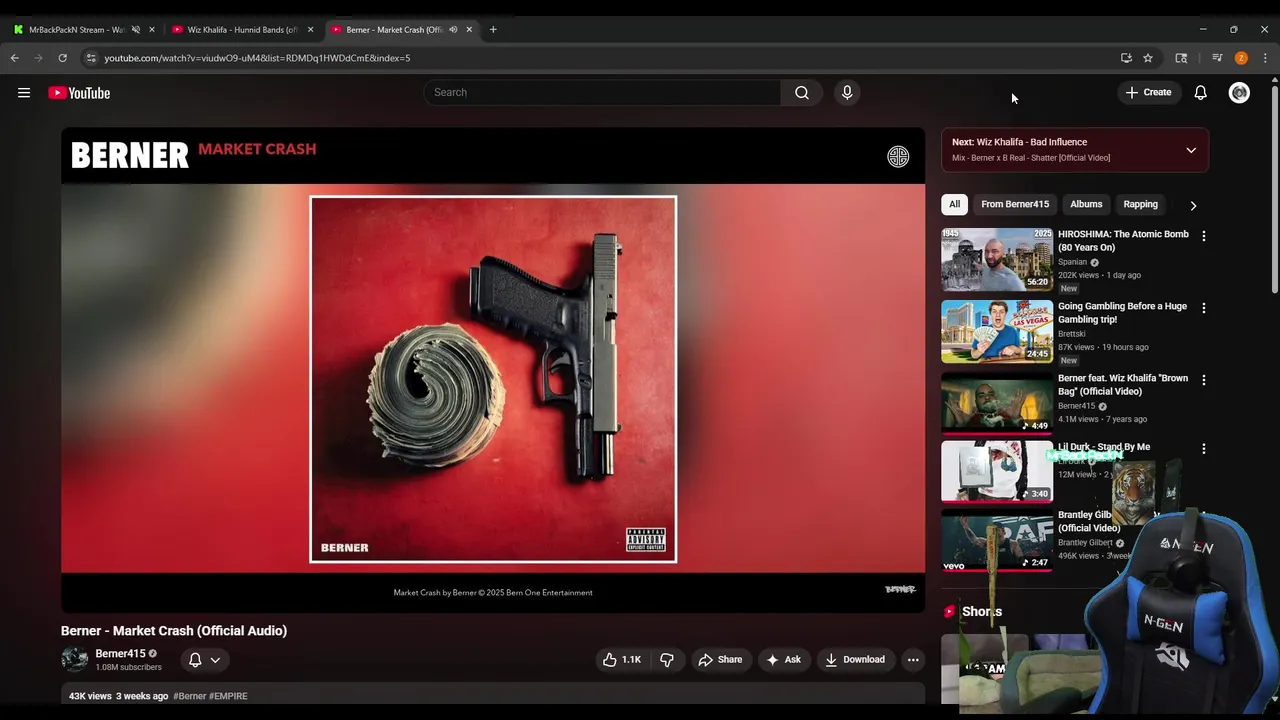This screenshot has width=1280, height=720.
Task: Click the Empire logo watermark on video
Action: 898,157
